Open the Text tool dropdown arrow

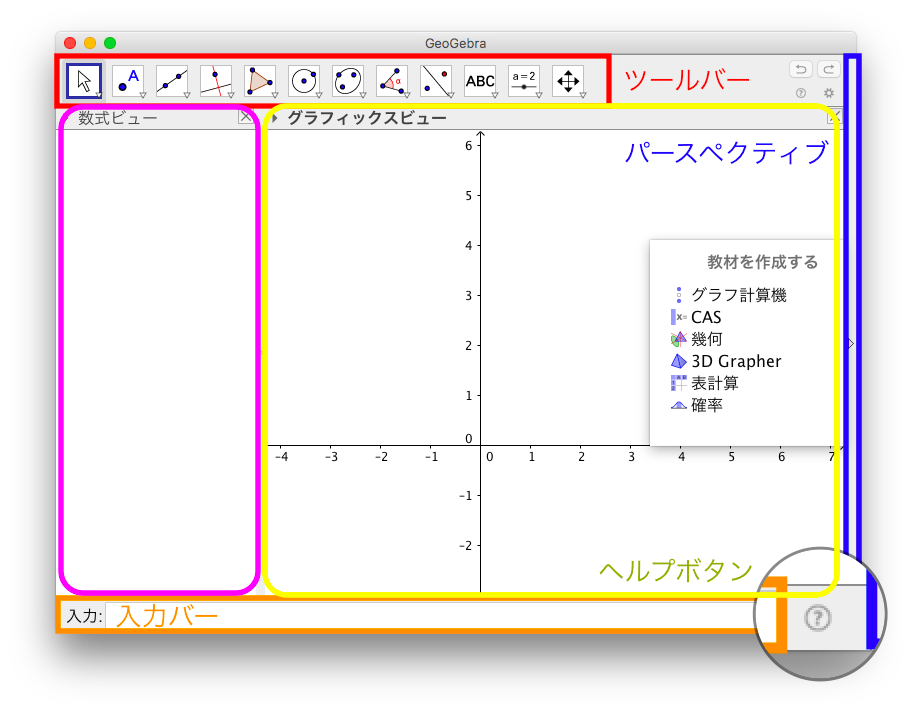tap(495, 94)
